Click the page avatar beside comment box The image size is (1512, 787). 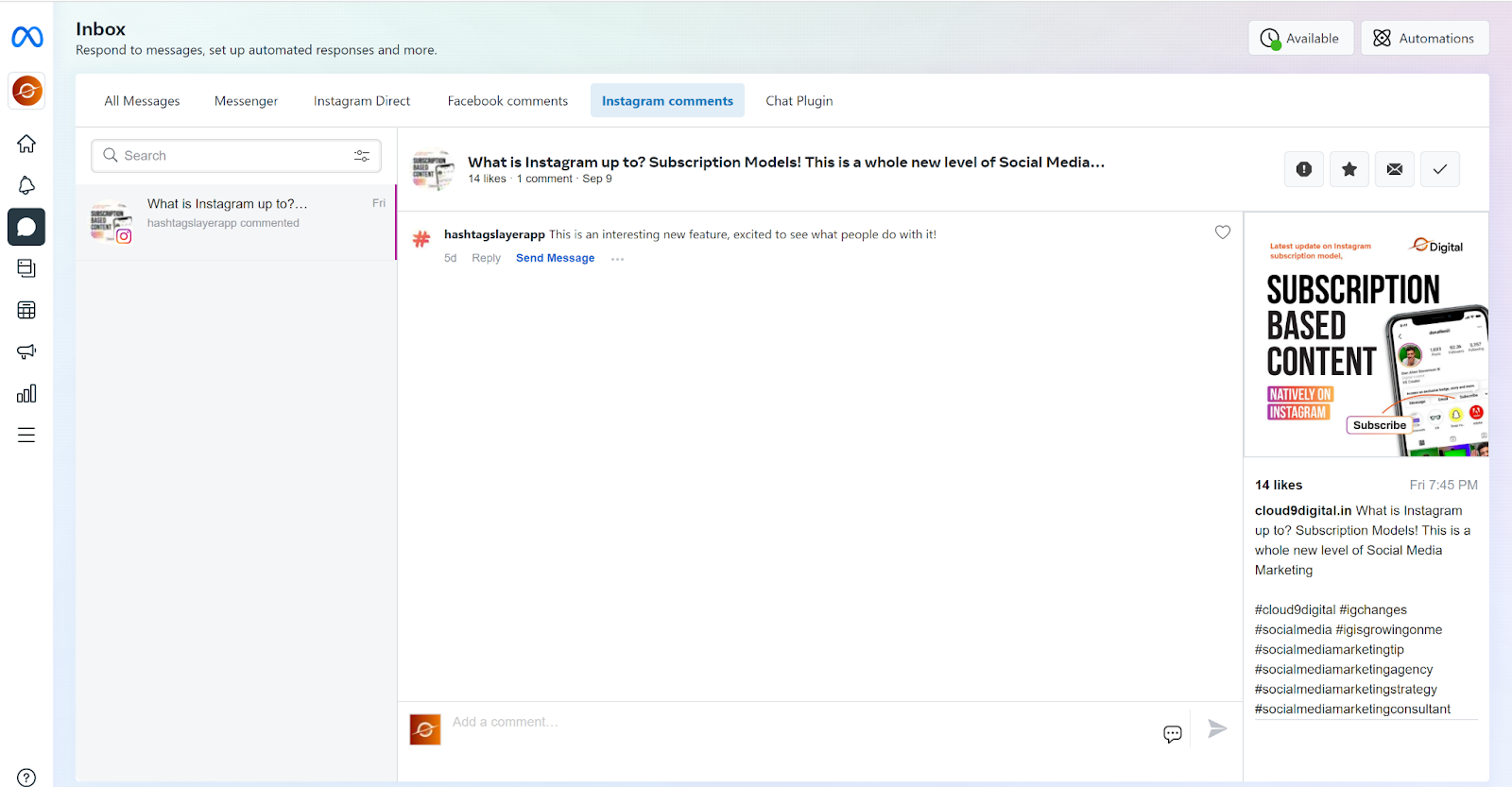coord(425,729)
